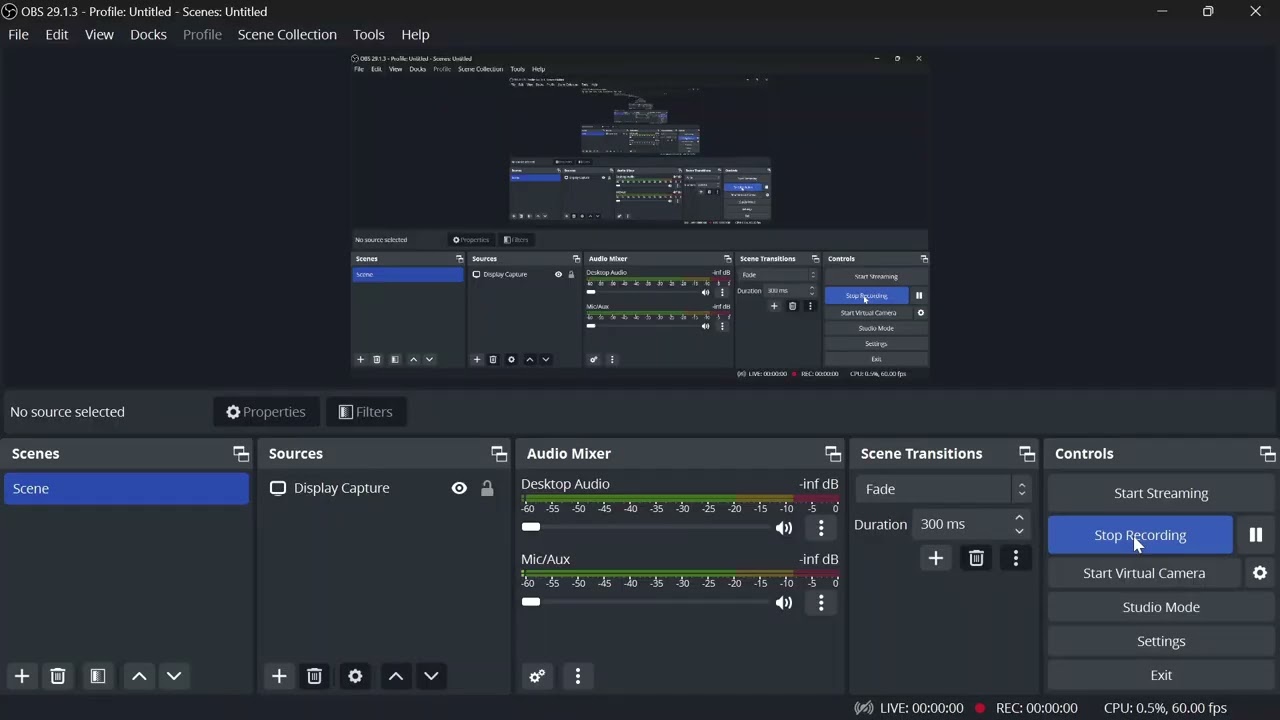1280x720 pixels.
Task: Mute Desktop Audio speaker icon
Action: 784,528
